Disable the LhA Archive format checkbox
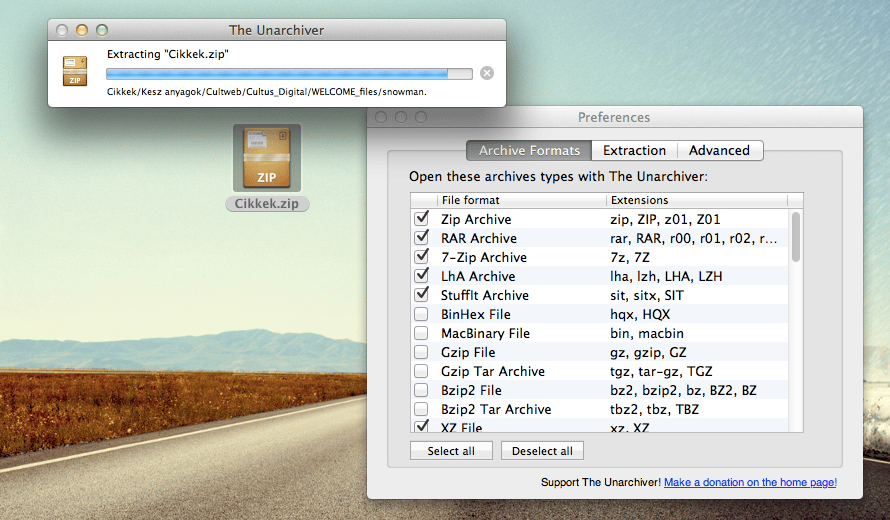 [x=421, y=275]
